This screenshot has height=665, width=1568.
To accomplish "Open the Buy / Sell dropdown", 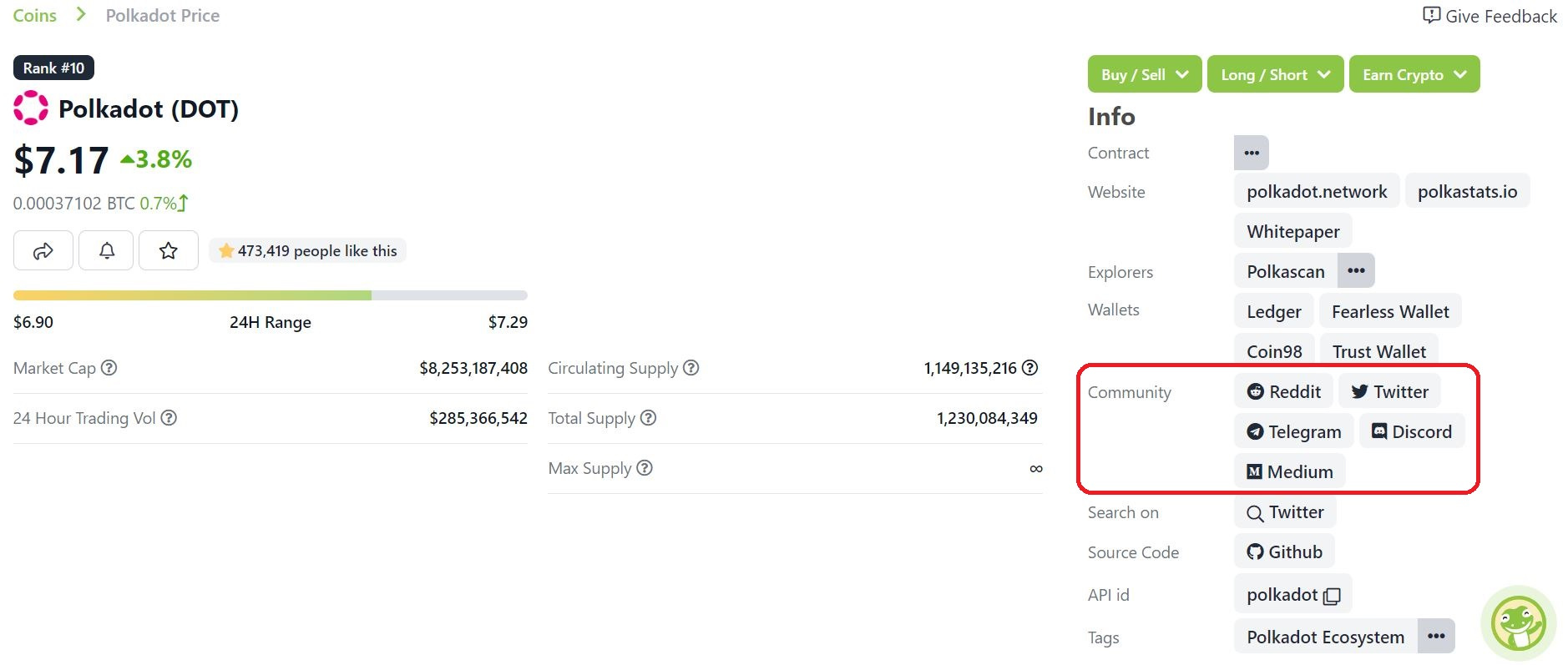I will (x=1145, y=74).
